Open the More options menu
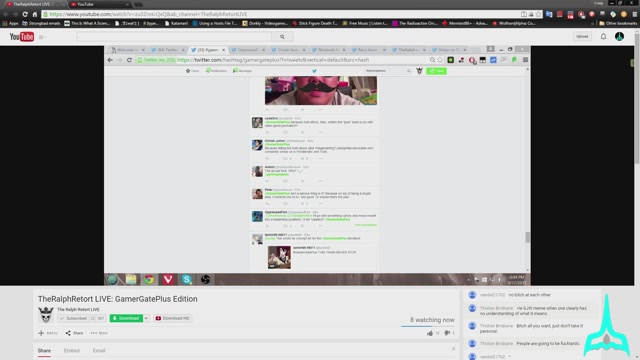Screen dimensions: 640x360 pyautogui.click(x=99, y=333)
